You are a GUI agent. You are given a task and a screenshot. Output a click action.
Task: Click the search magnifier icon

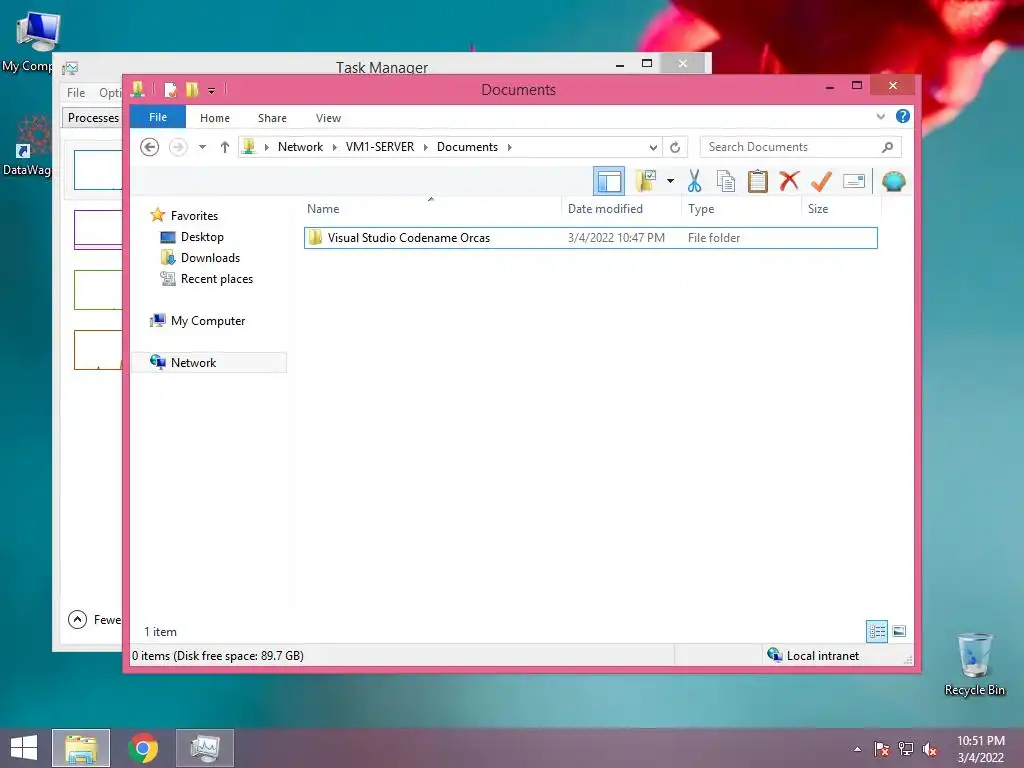click(x=888, y=147)
